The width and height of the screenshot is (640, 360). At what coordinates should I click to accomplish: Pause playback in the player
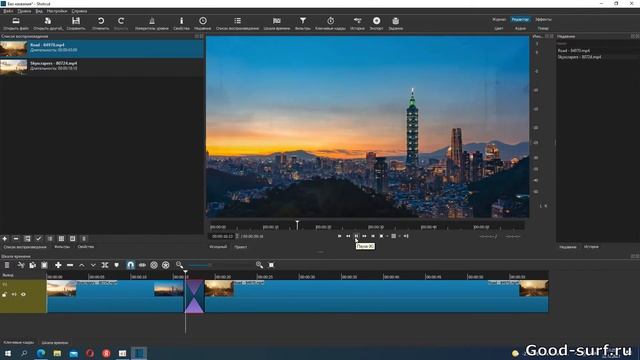click(356, 236)
